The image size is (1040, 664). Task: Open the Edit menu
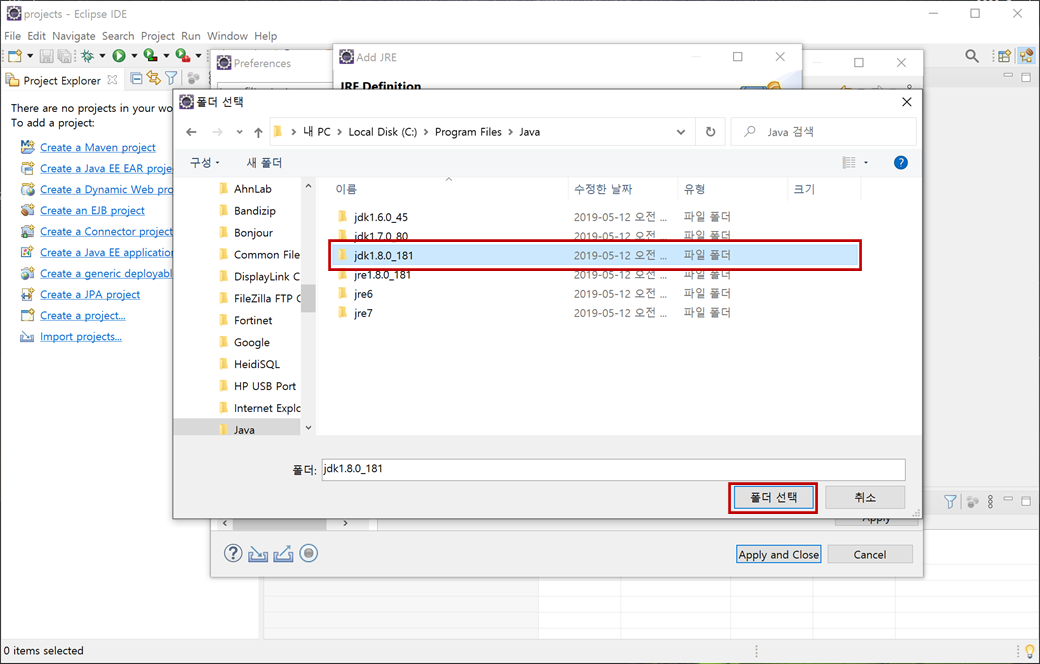pyautogui.click(x=36, y=36)
